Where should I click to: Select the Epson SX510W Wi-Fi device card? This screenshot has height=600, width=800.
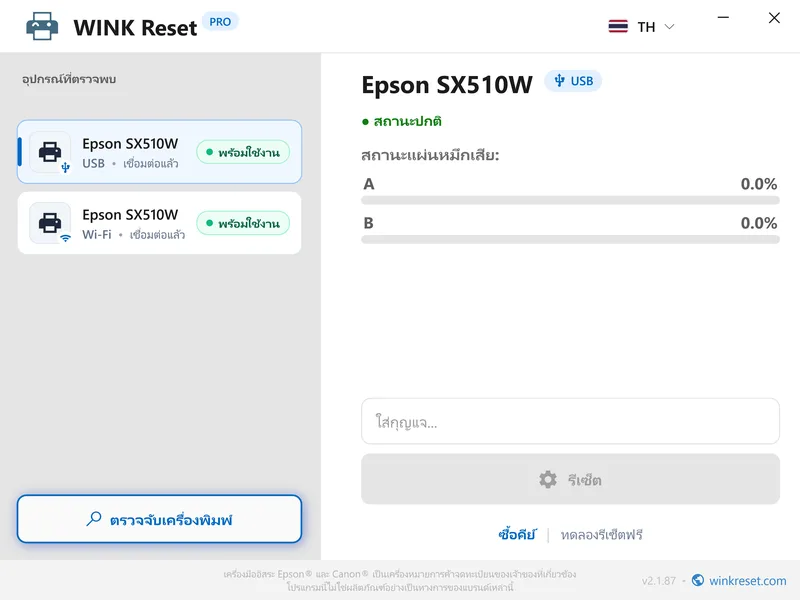pyautogui.click(x=159, y=223)
